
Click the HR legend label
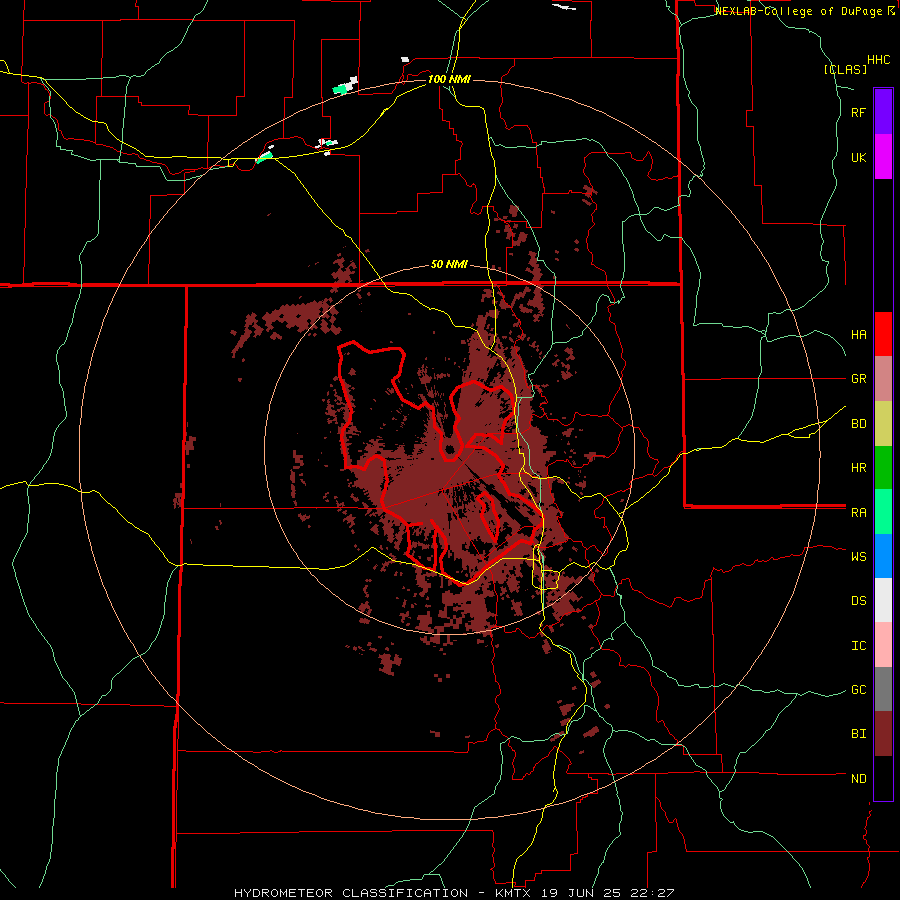tap(858, 468)
